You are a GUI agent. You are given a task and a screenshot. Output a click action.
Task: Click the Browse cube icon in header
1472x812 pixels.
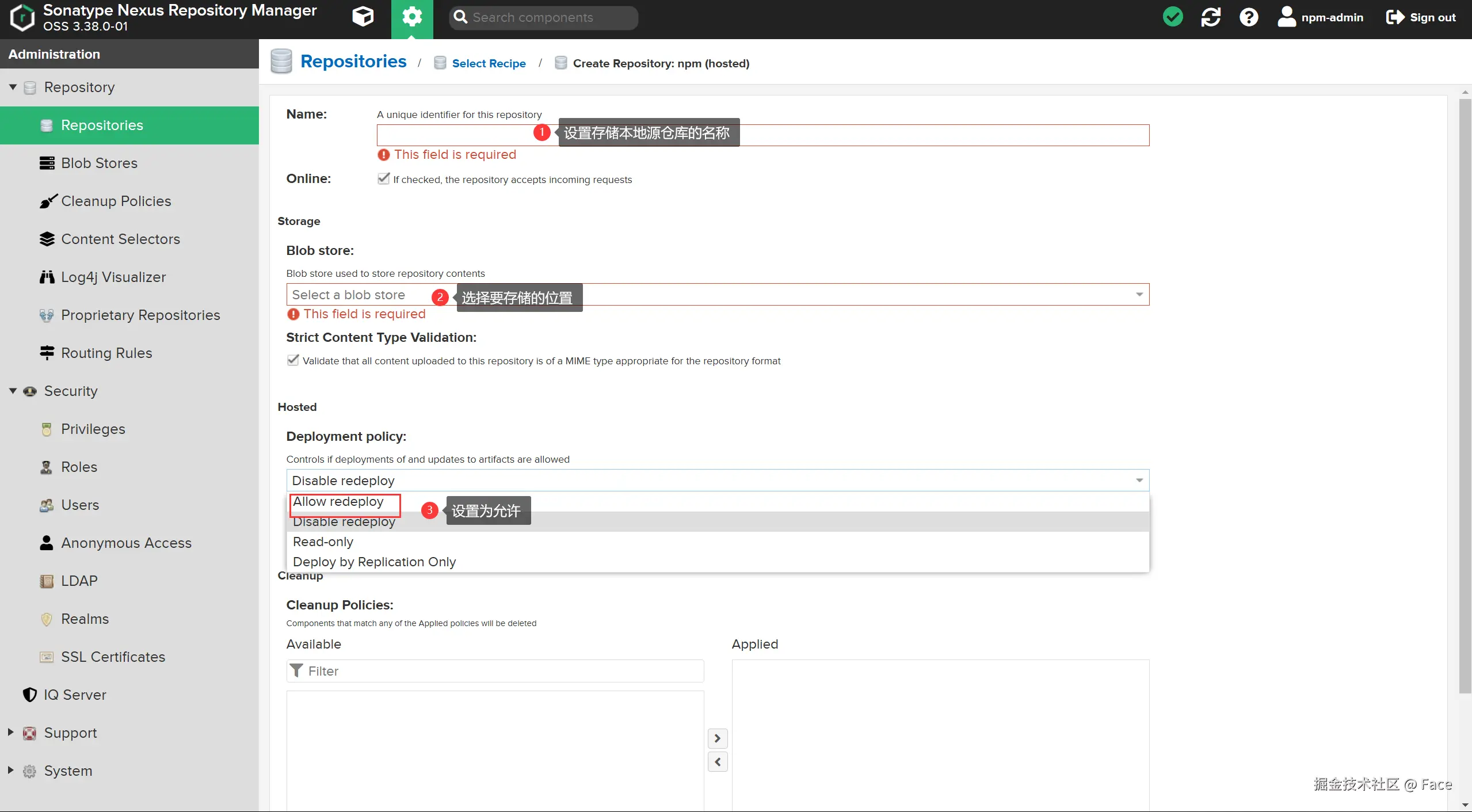(363, 17)
